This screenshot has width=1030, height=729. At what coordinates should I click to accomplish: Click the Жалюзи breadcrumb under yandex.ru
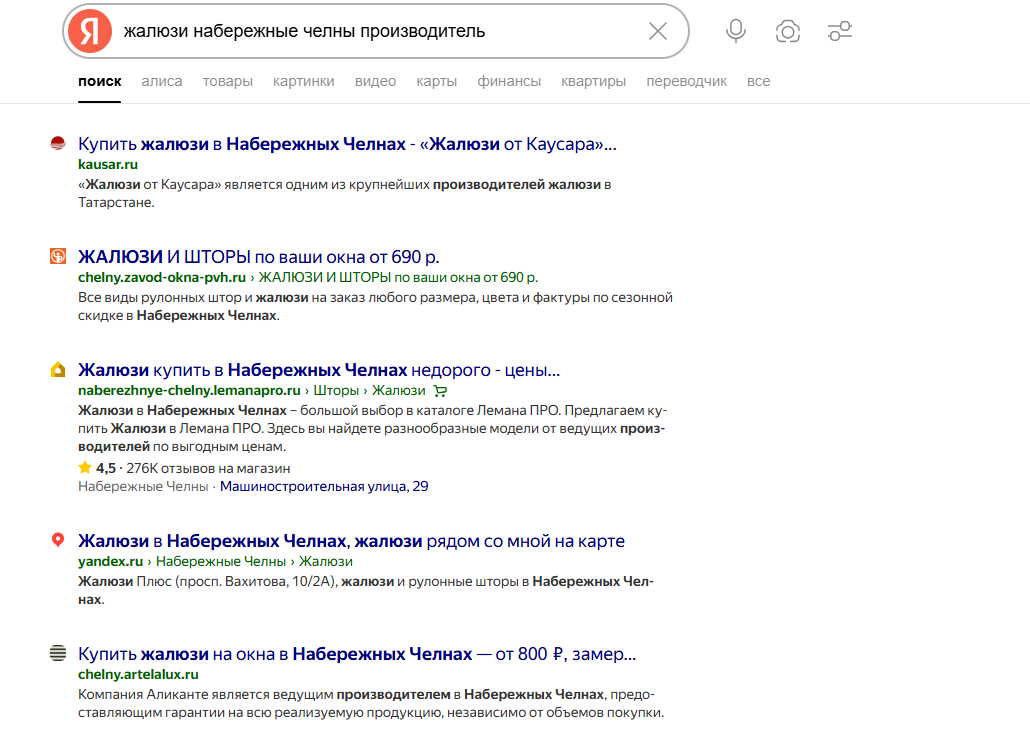tap(326, 561)
